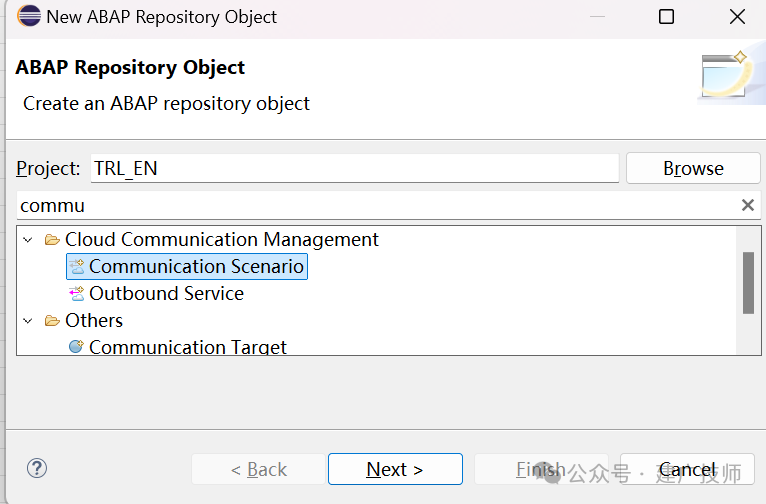Screen dimensions: 766x504
Task: Select Outbound Service in the tree
Action: pyautogui.click(x=166, y=294)
